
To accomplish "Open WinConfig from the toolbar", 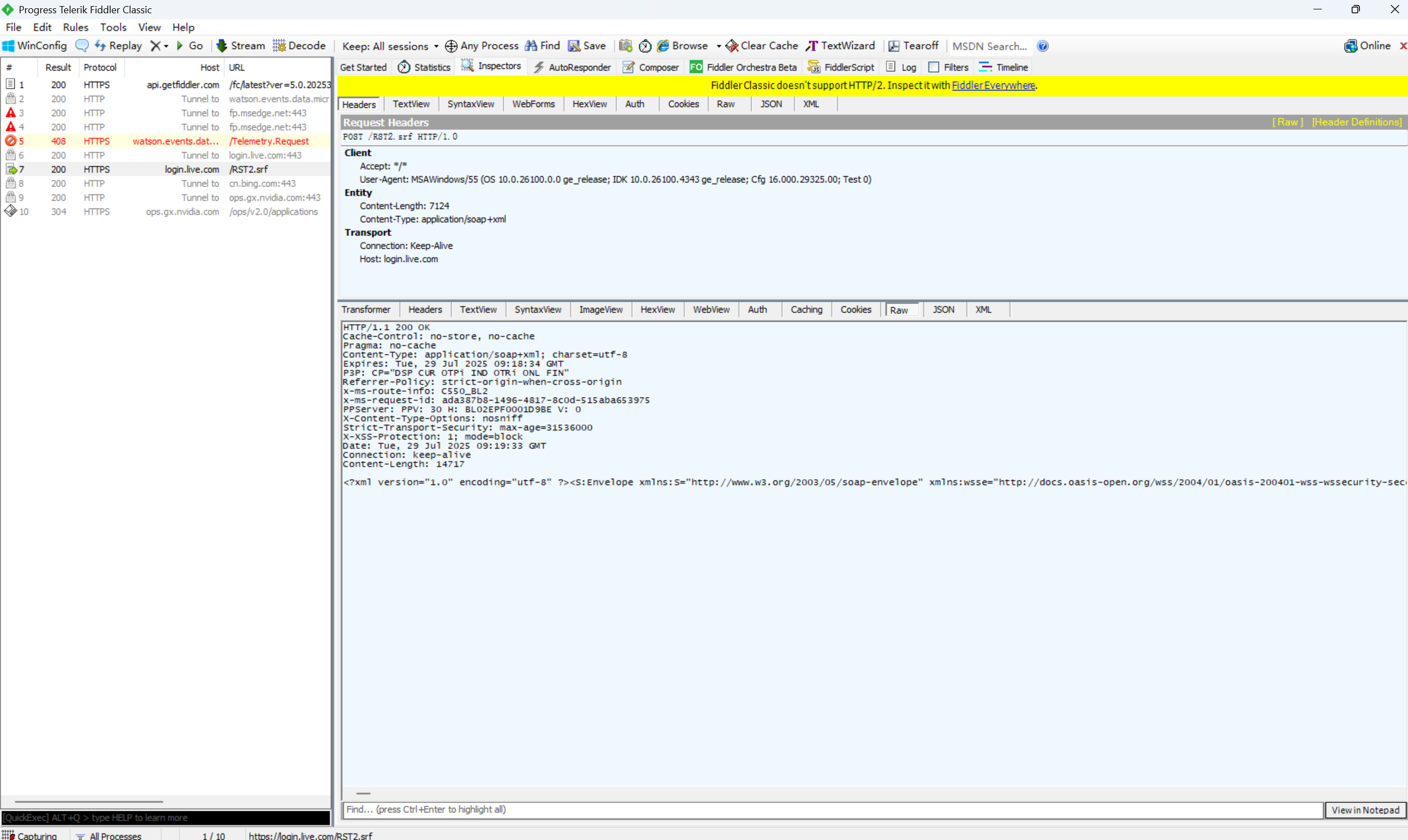I will [34, 46].
